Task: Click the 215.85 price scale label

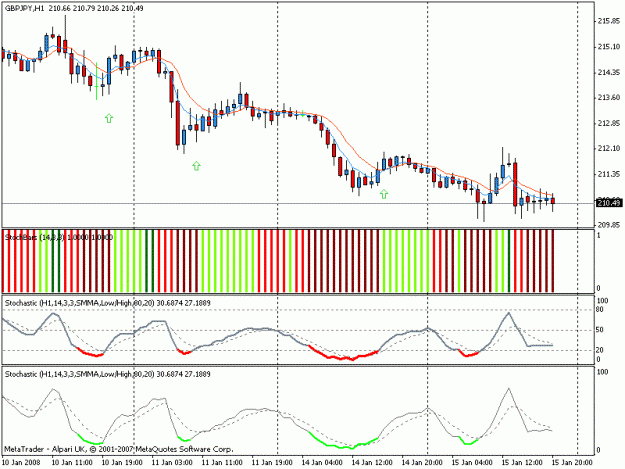Action: pos(609,22)
